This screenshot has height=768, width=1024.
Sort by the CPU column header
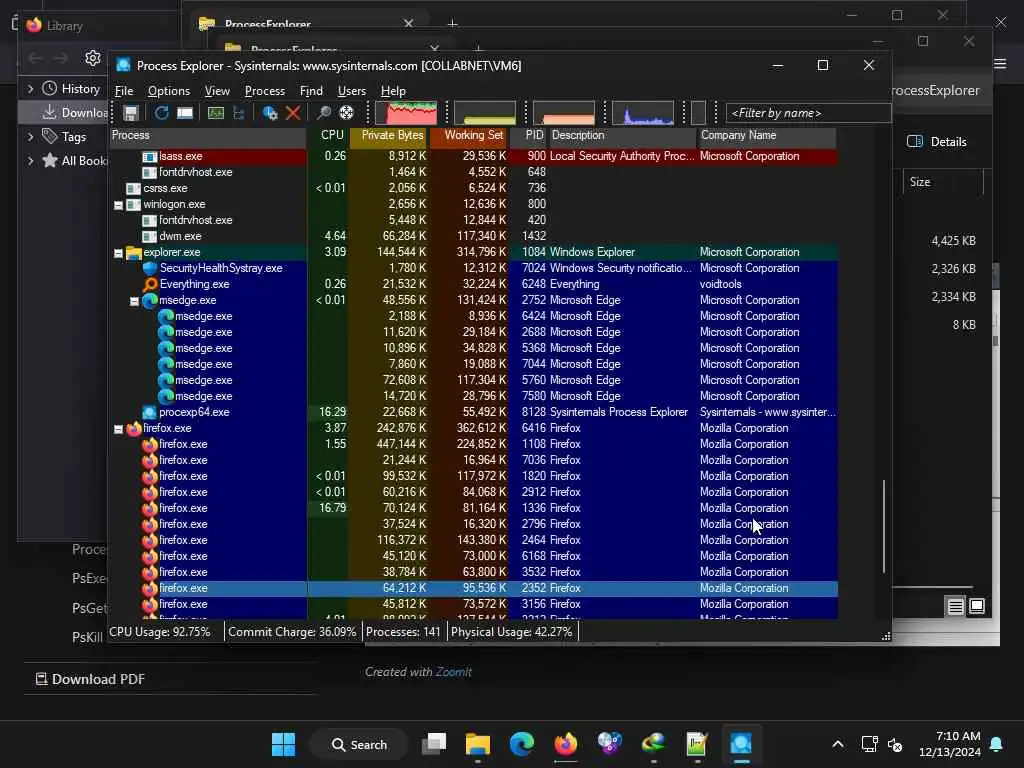(328, 135)
